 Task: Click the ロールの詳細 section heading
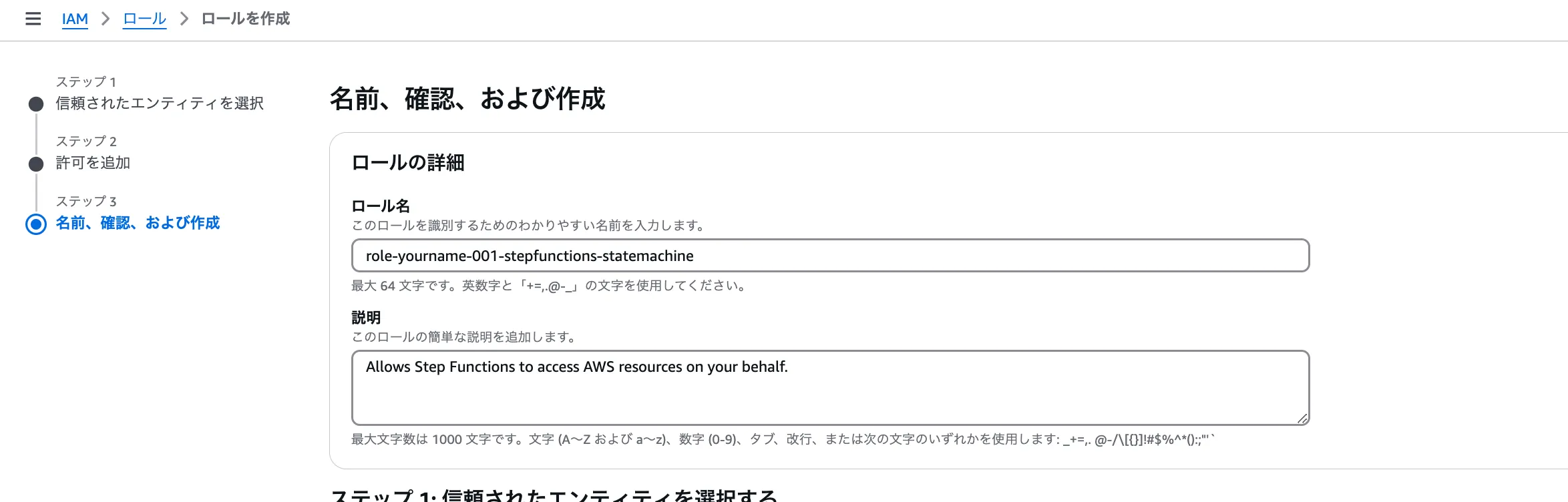point(407,163)
